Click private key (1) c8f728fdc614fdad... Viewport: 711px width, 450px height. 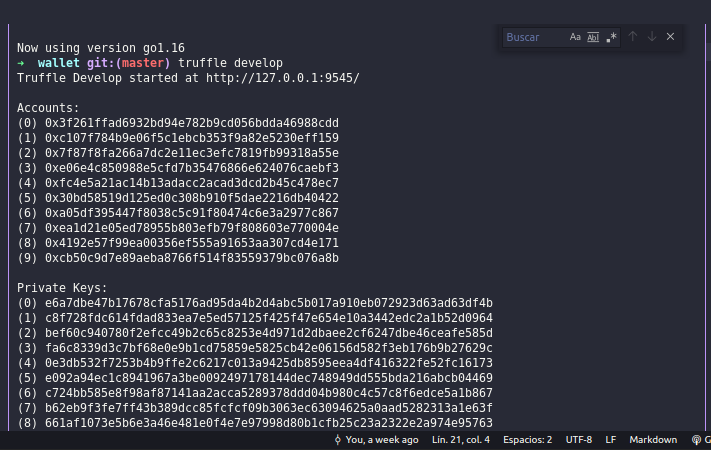tap(269, 318)
